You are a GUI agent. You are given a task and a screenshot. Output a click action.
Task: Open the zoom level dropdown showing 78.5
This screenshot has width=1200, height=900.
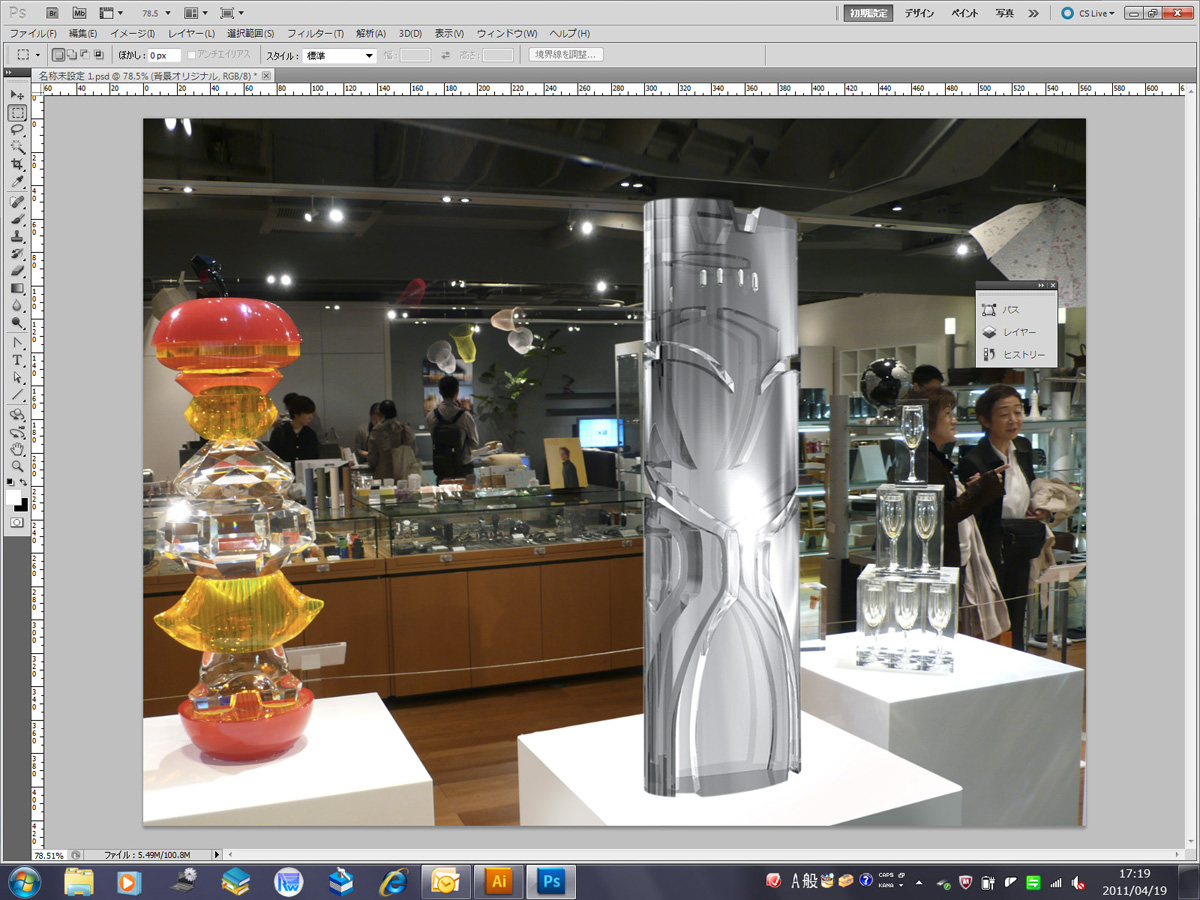click(x=156, y=13)
